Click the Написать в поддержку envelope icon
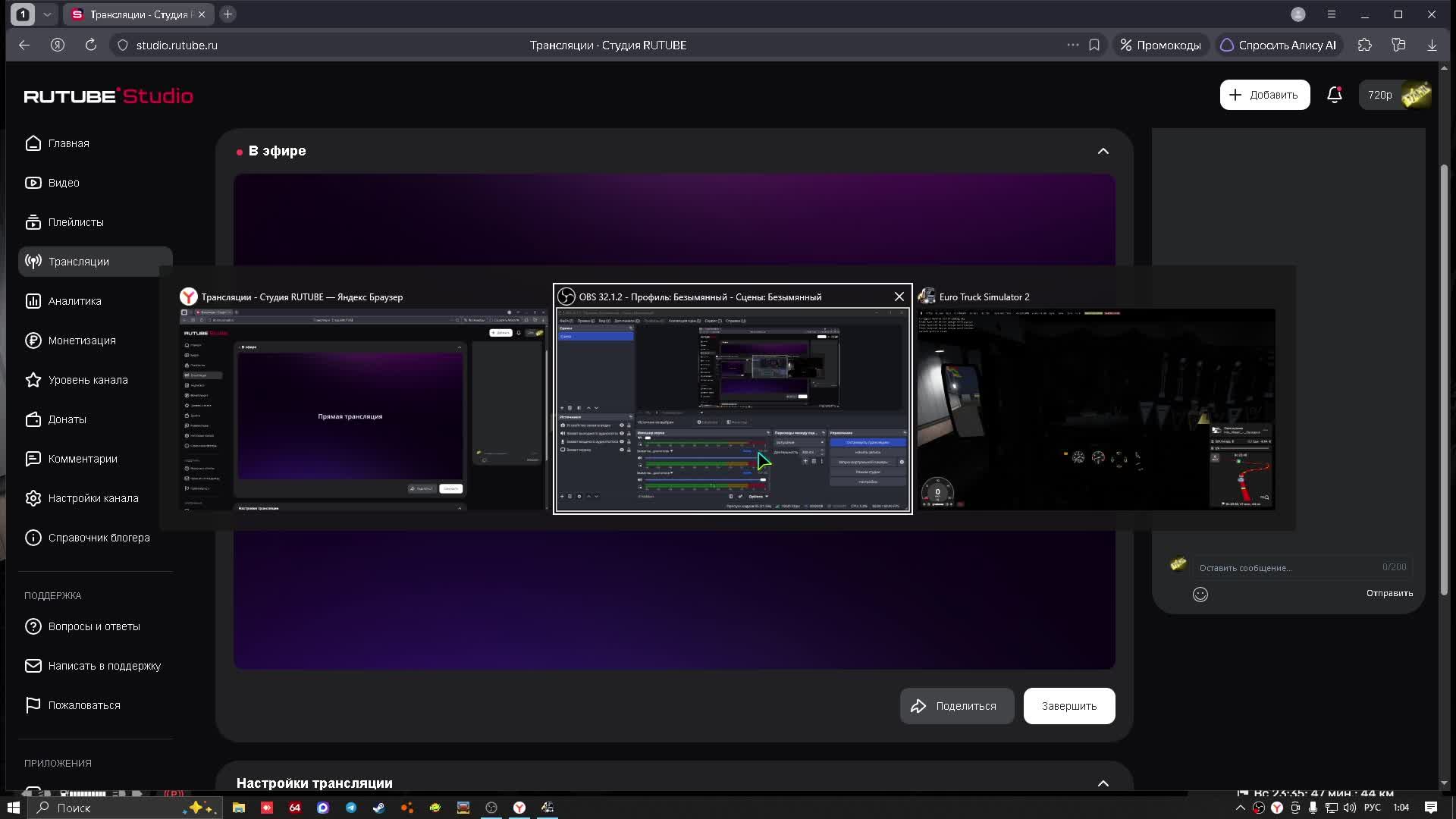Screen dimensions: 1456x819 click(33, 666)
